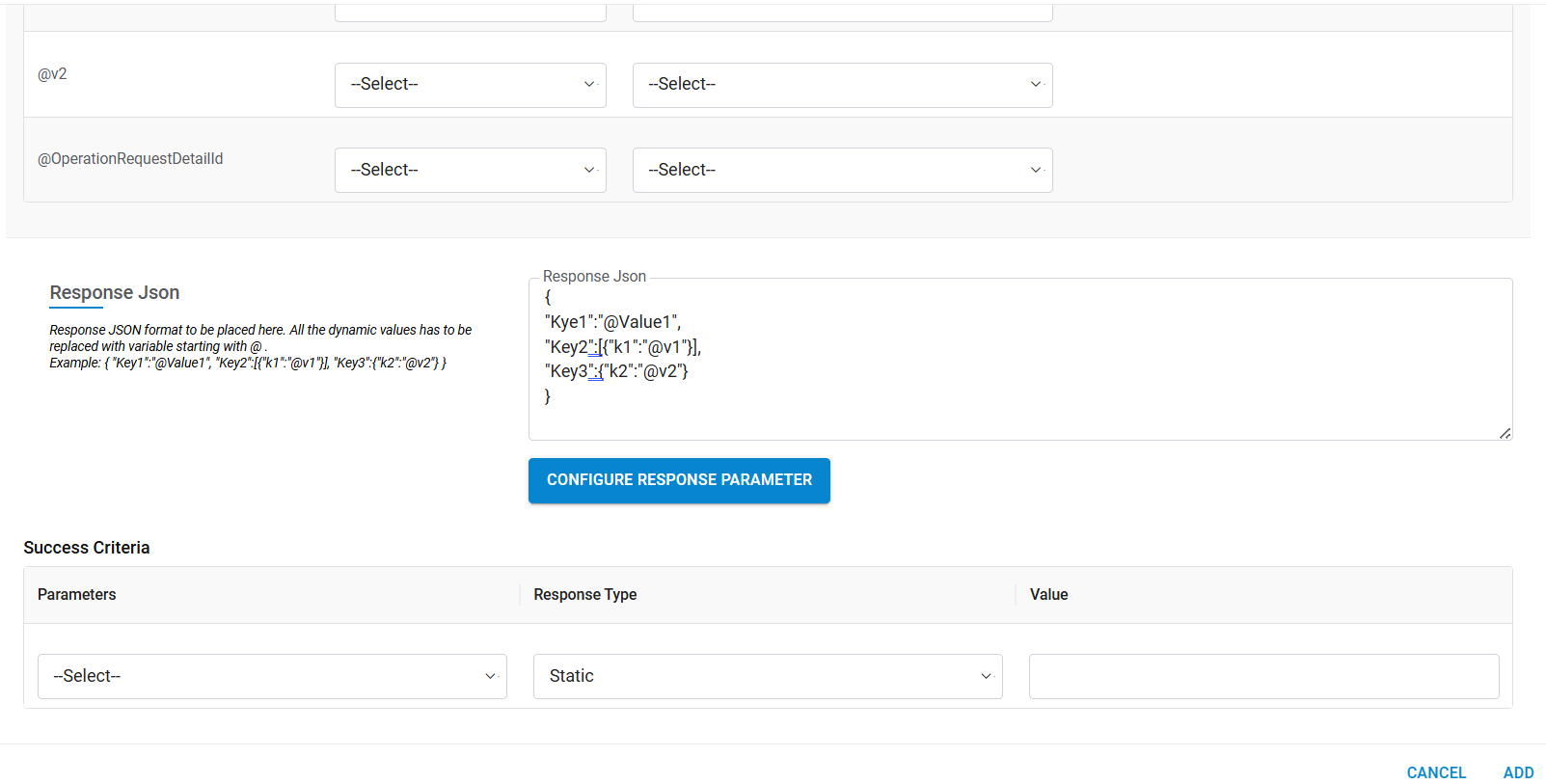Click the Add button

click(1518, 772)
